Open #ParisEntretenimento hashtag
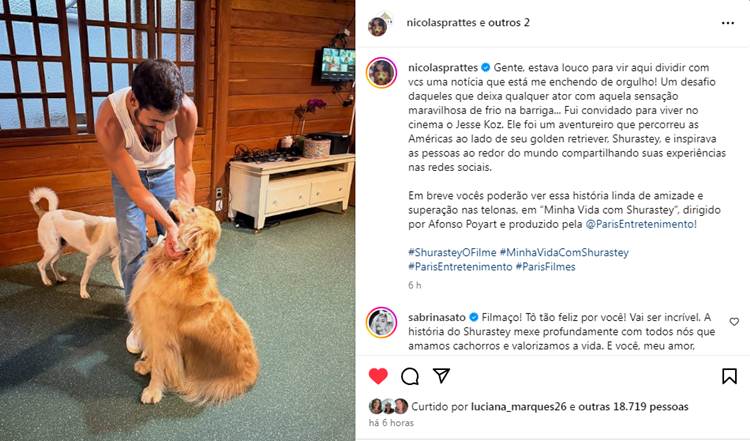This screenshot has width=750, height=441. [460, 267]
